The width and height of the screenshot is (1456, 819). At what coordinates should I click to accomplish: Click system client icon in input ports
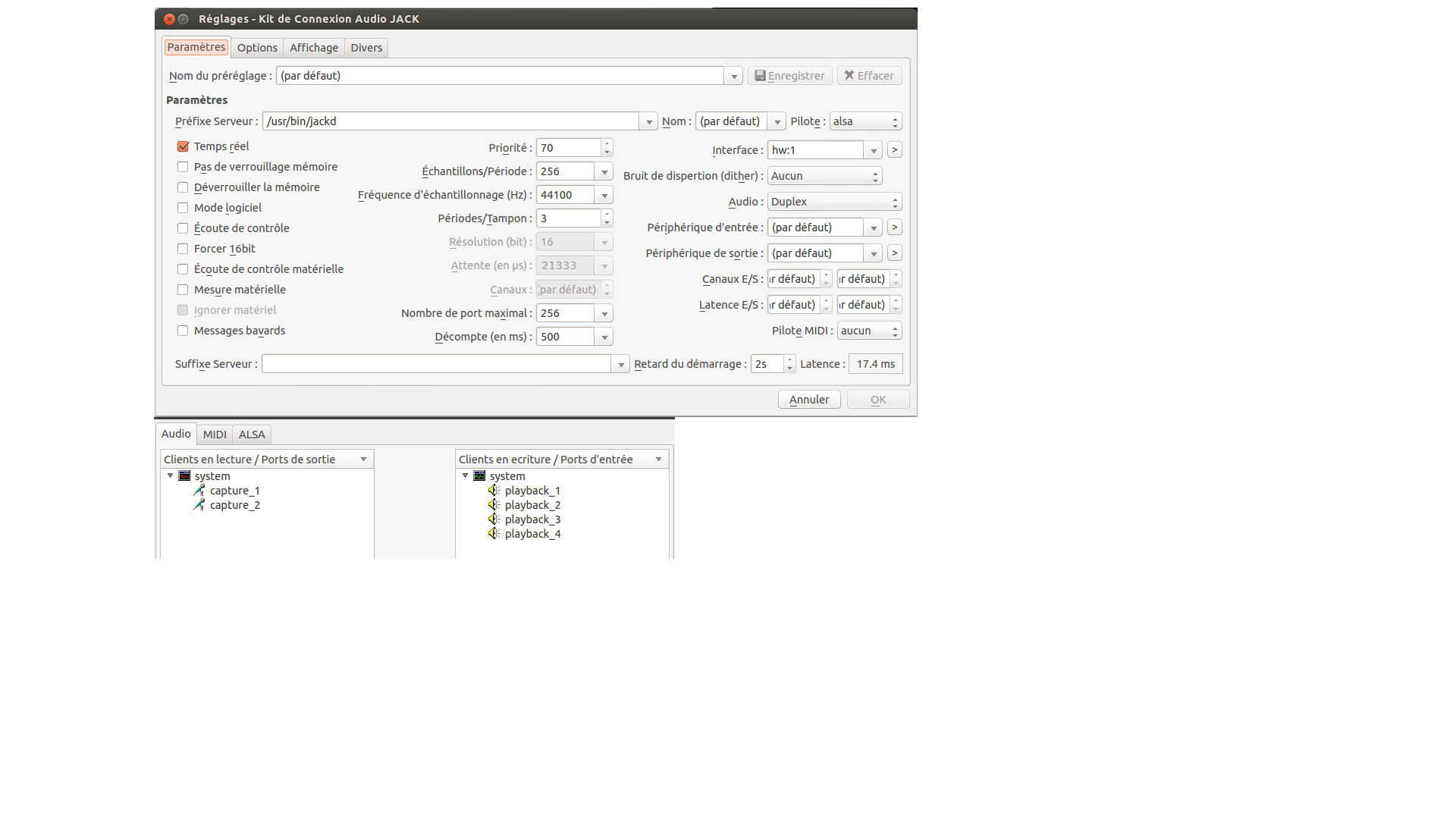point(479,476)
